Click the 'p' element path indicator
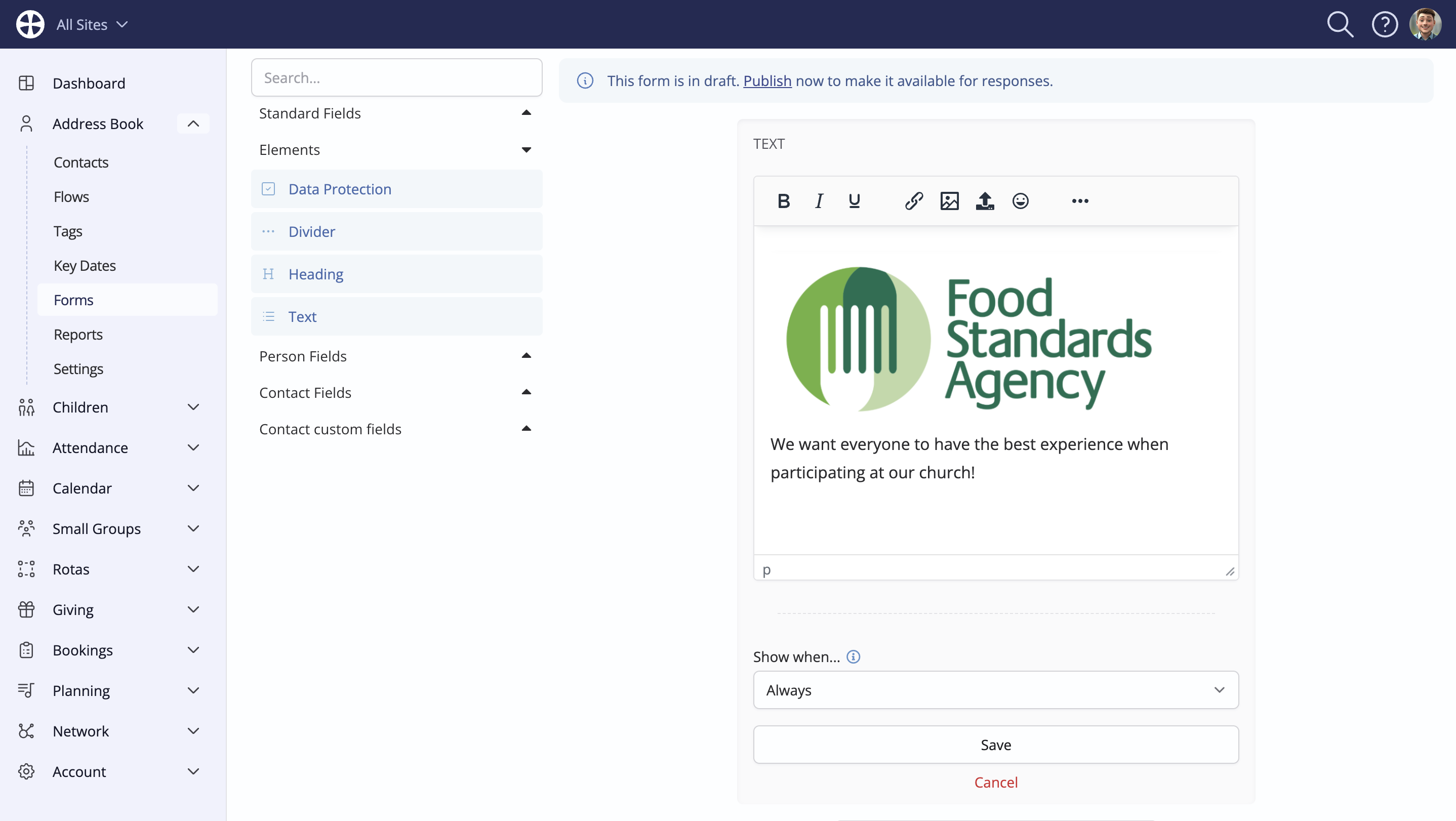This screenshot has height=821, width=1456. [x=766, y=570]
